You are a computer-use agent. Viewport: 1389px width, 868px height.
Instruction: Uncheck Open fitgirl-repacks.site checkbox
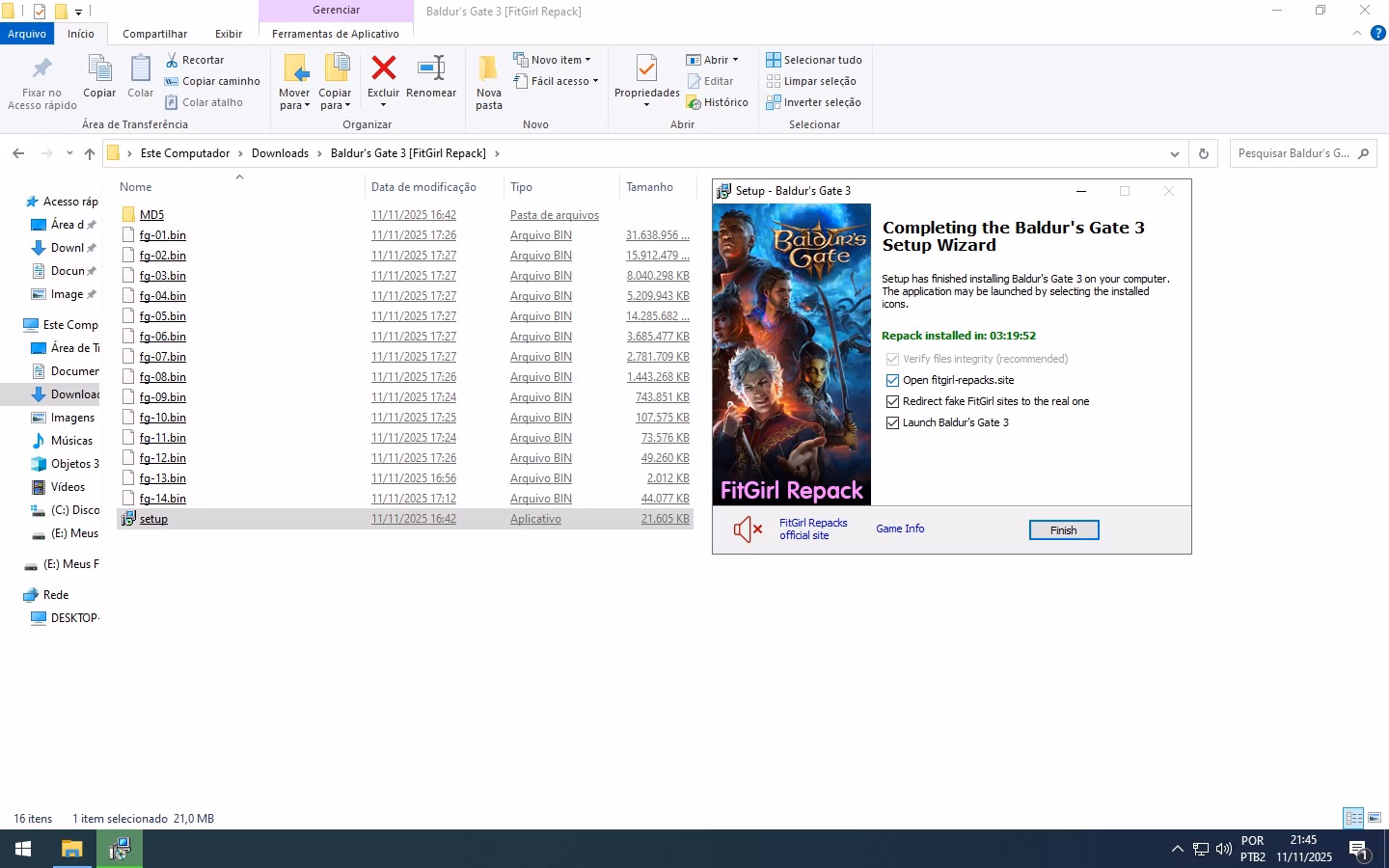click(892, 380)
